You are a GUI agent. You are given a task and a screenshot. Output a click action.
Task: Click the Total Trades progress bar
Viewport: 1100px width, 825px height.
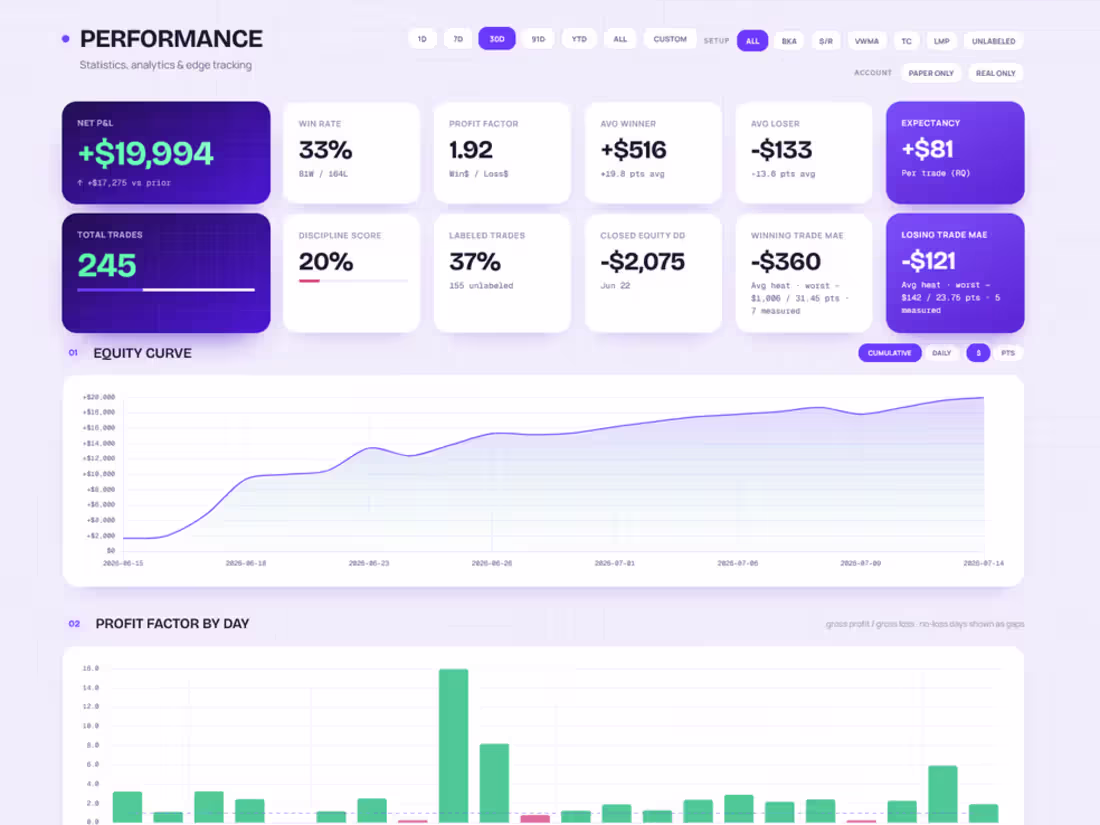pos(166,290)
